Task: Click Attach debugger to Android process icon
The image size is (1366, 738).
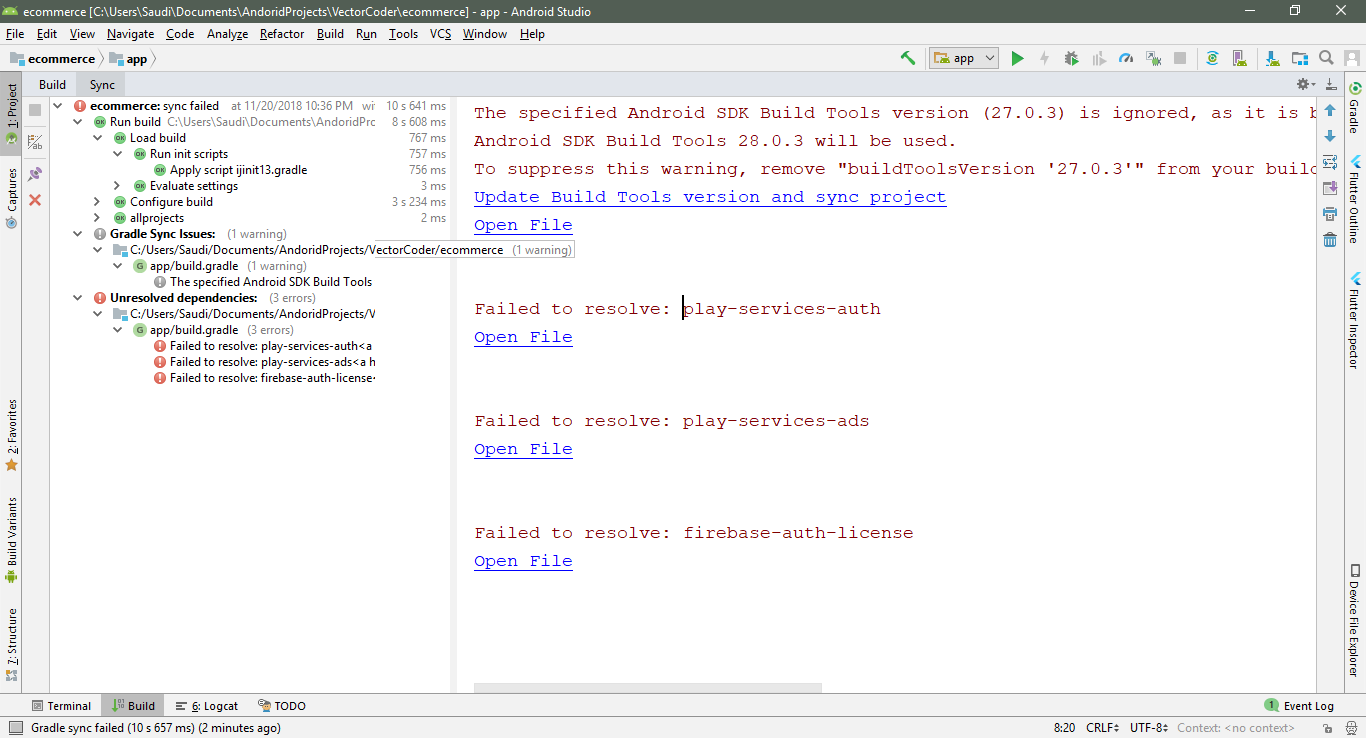Action: 1153,58
